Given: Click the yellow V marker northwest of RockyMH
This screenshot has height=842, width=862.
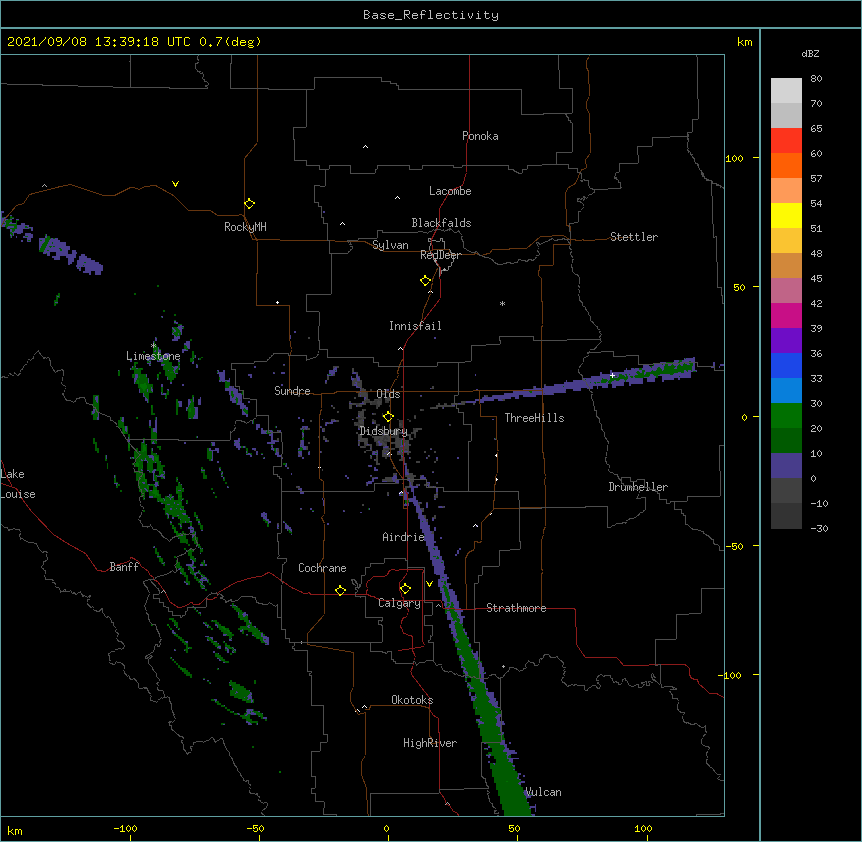Looking at the screenshot, I should tap(175, 184).
